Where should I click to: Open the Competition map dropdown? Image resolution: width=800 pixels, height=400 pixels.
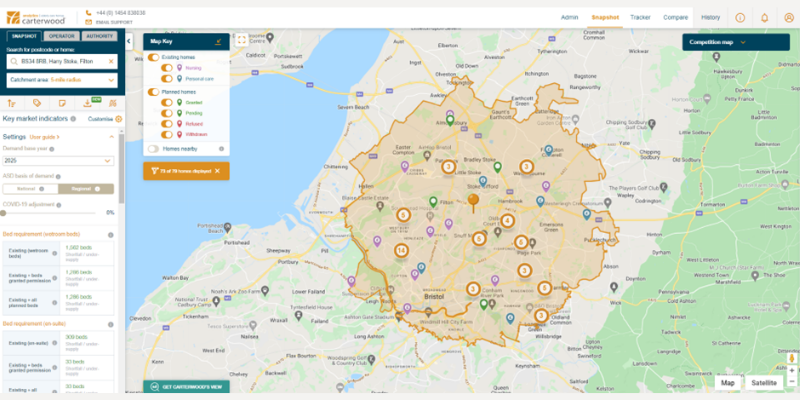click(x=736, y=42)
